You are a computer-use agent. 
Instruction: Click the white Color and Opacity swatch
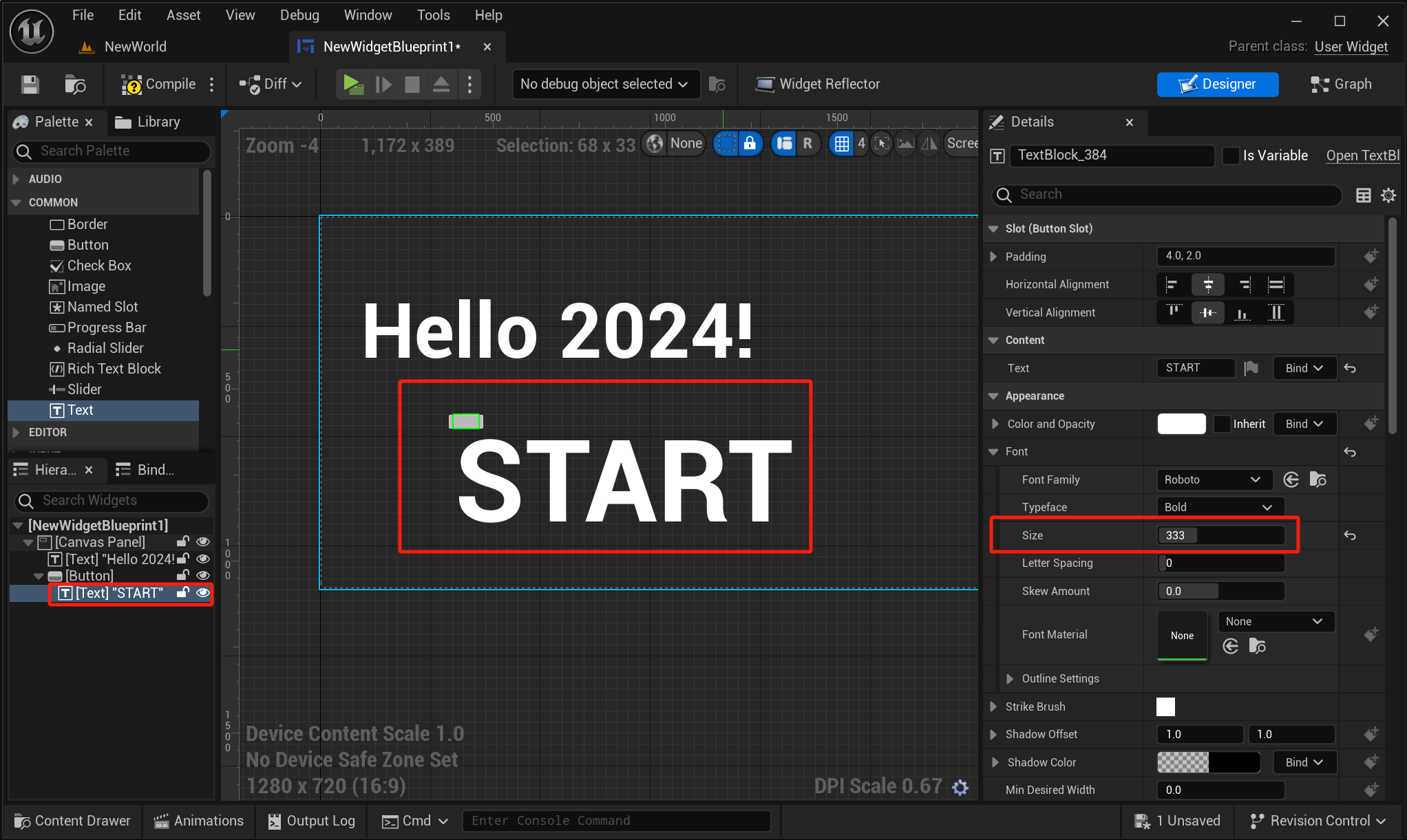coord(1181,424)
